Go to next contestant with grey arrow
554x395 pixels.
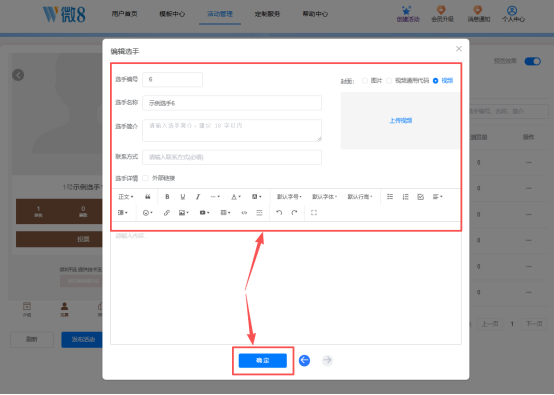pos(328,360)
